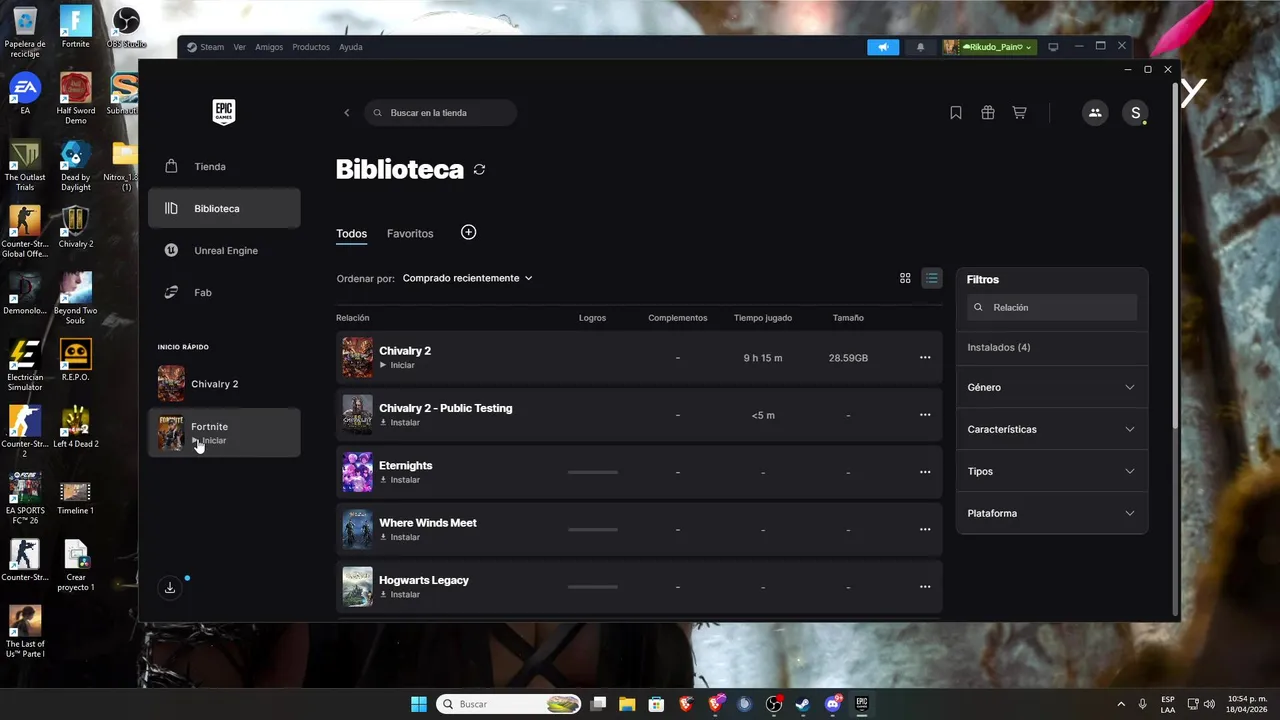Click the Hogwarts Legacy achievements progress bar

593,586
